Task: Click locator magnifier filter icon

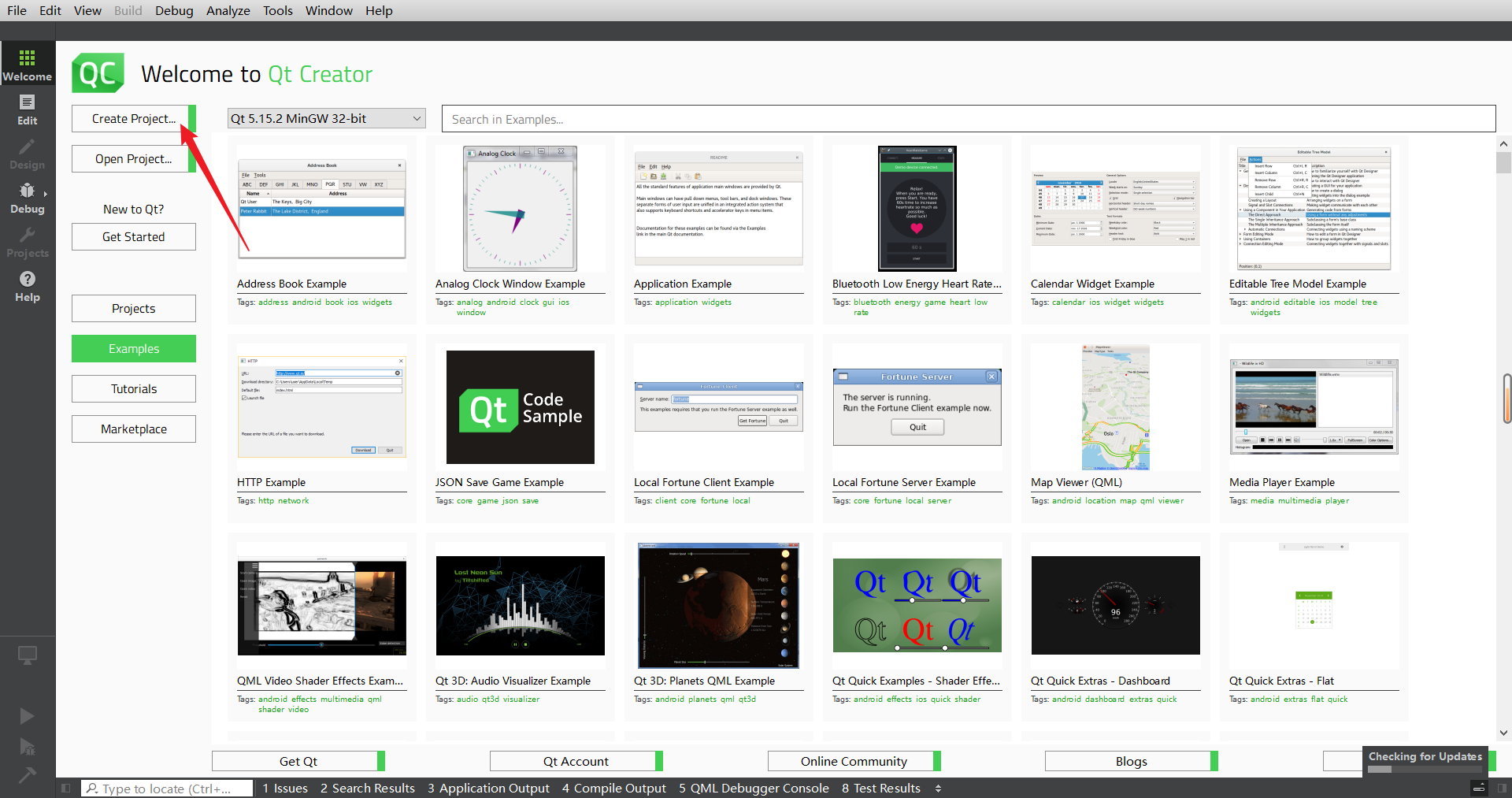Action: [92, 788]
